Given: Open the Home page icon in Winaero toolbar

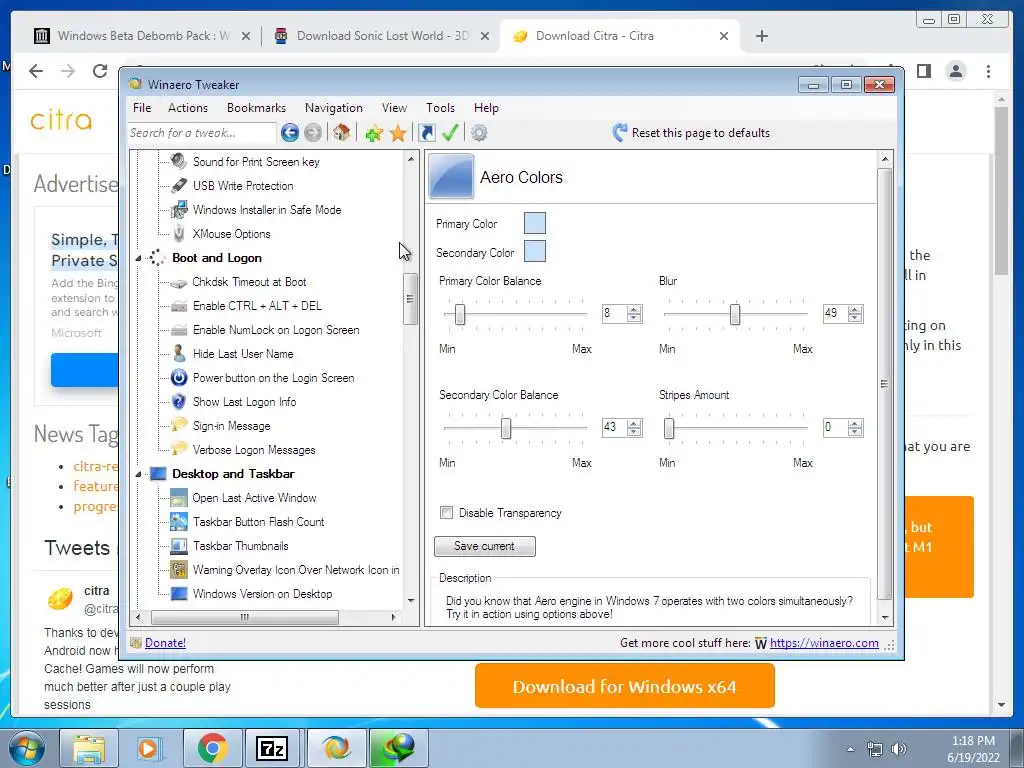Looking at the screenshot, I should 341,133.
